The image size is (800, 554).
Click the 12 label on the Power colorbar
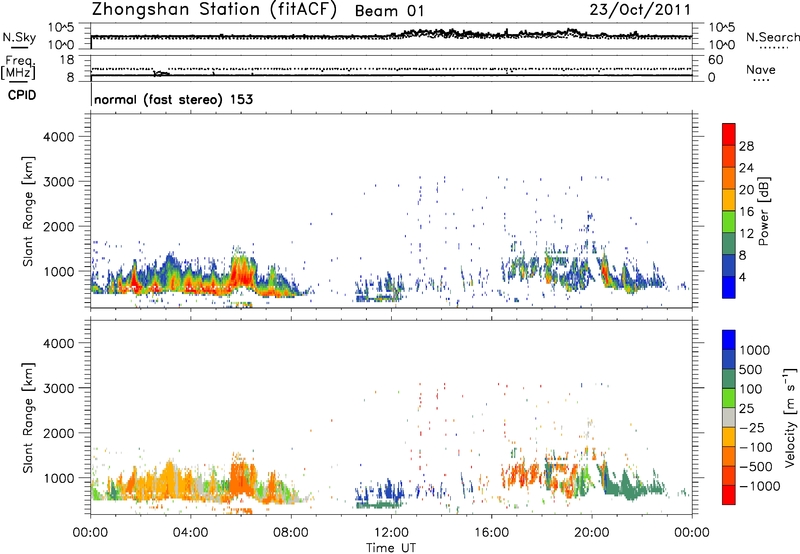coord(746,234)
